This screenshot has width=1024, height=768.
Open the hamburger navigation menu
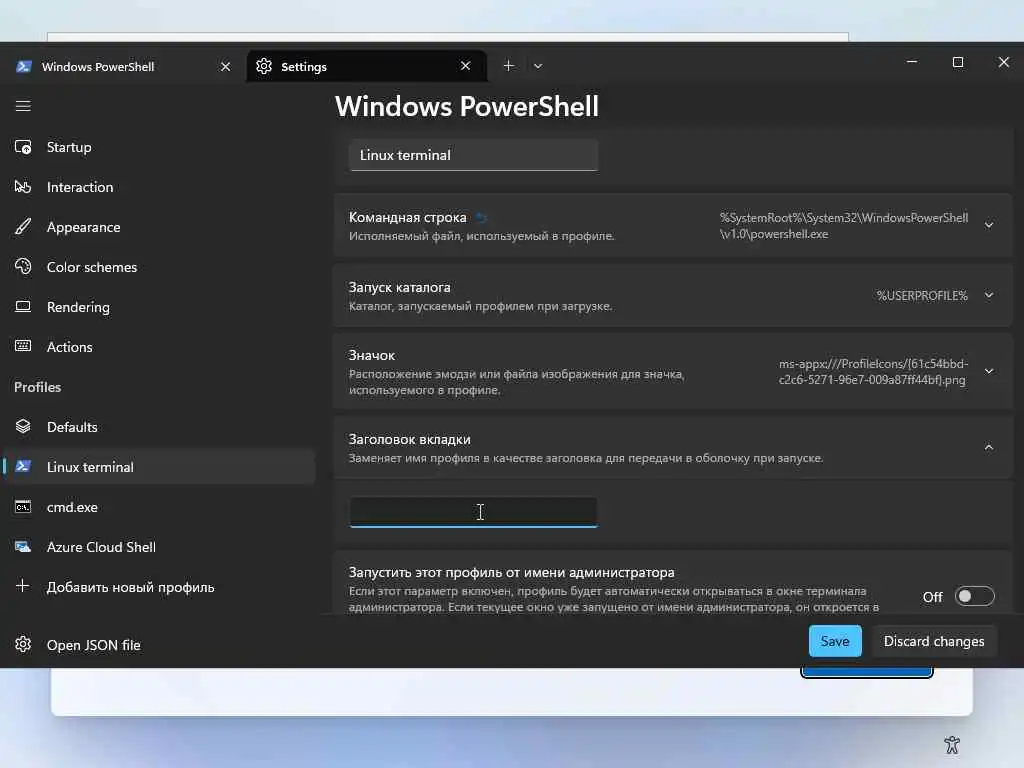pyautogui.click(x=23, y=106)
